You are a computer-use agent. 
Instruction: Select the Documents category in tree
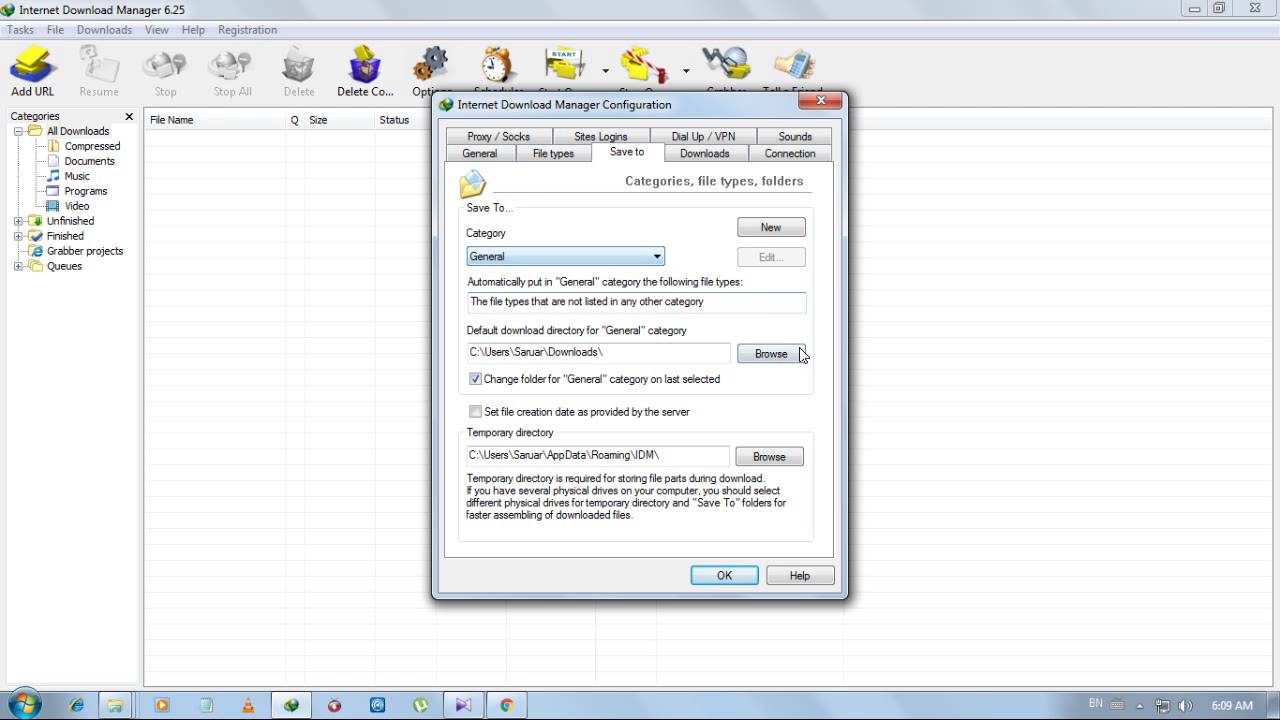89,161
